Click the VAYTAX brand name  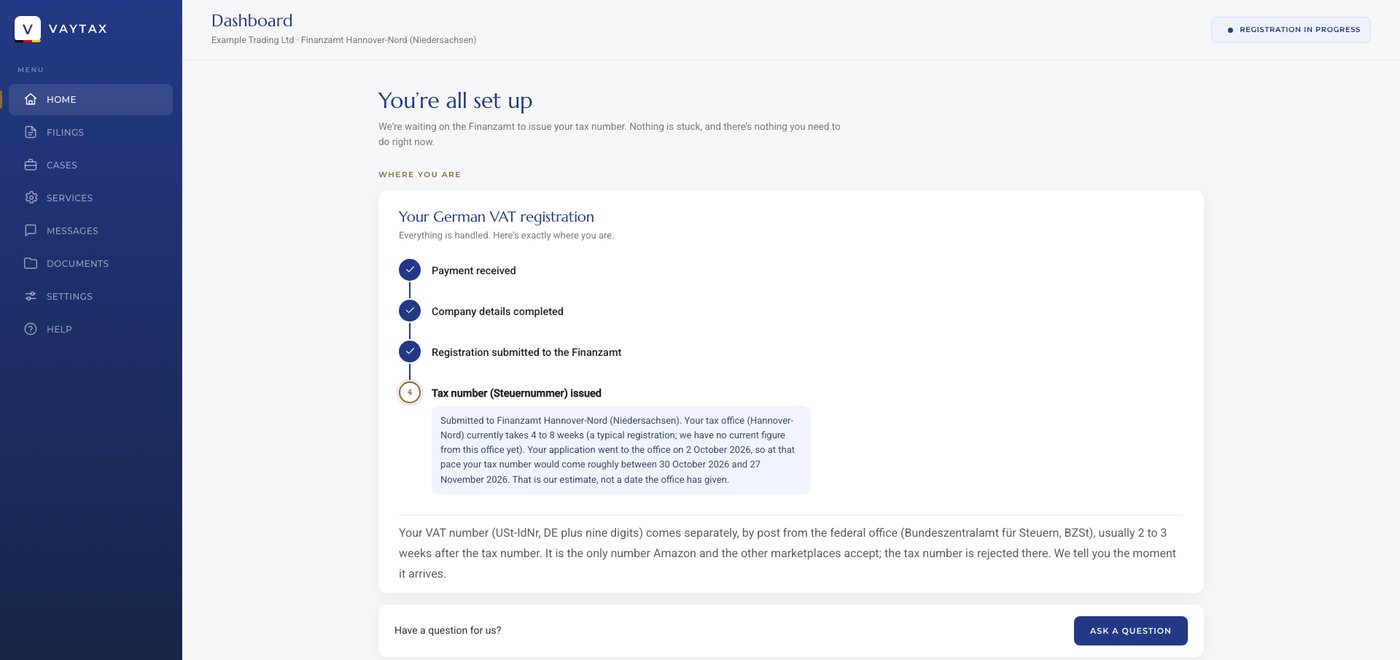click(x=78, y=29)
